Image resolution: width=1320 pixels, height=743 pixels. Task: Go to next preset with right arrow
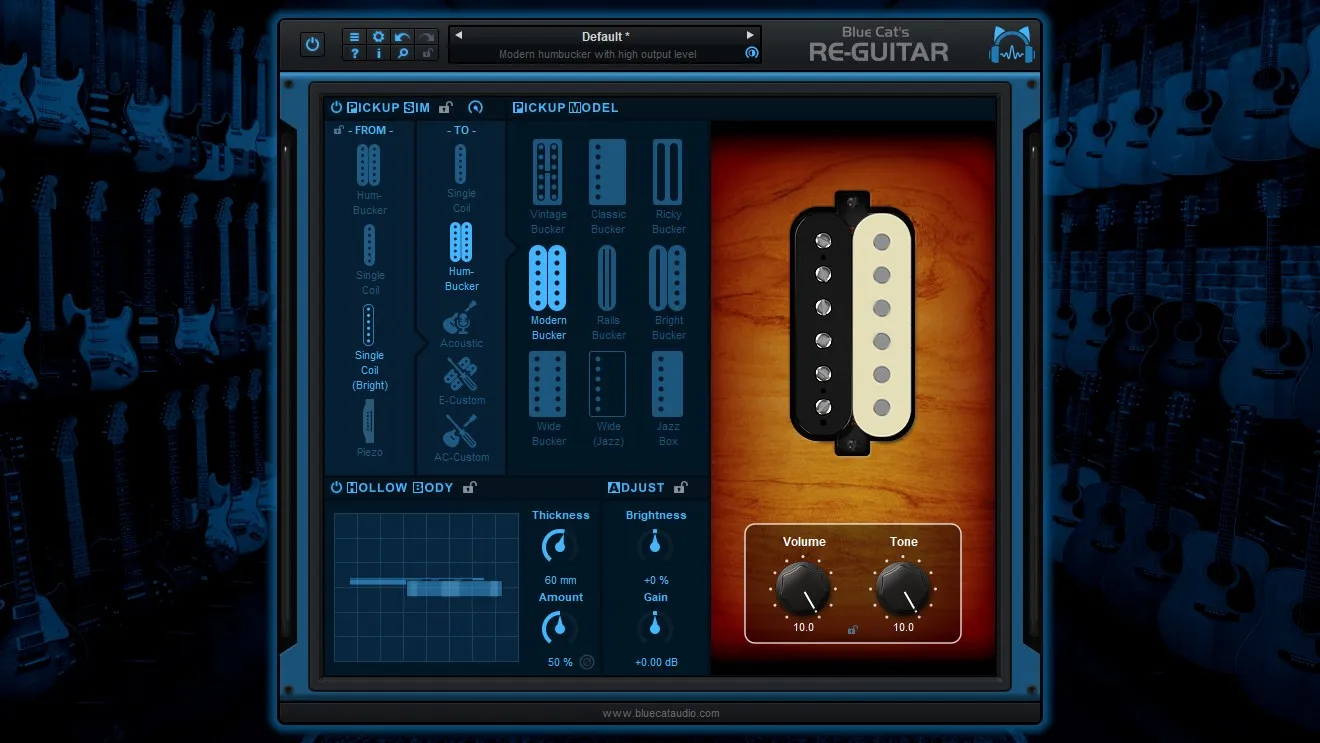750,35
